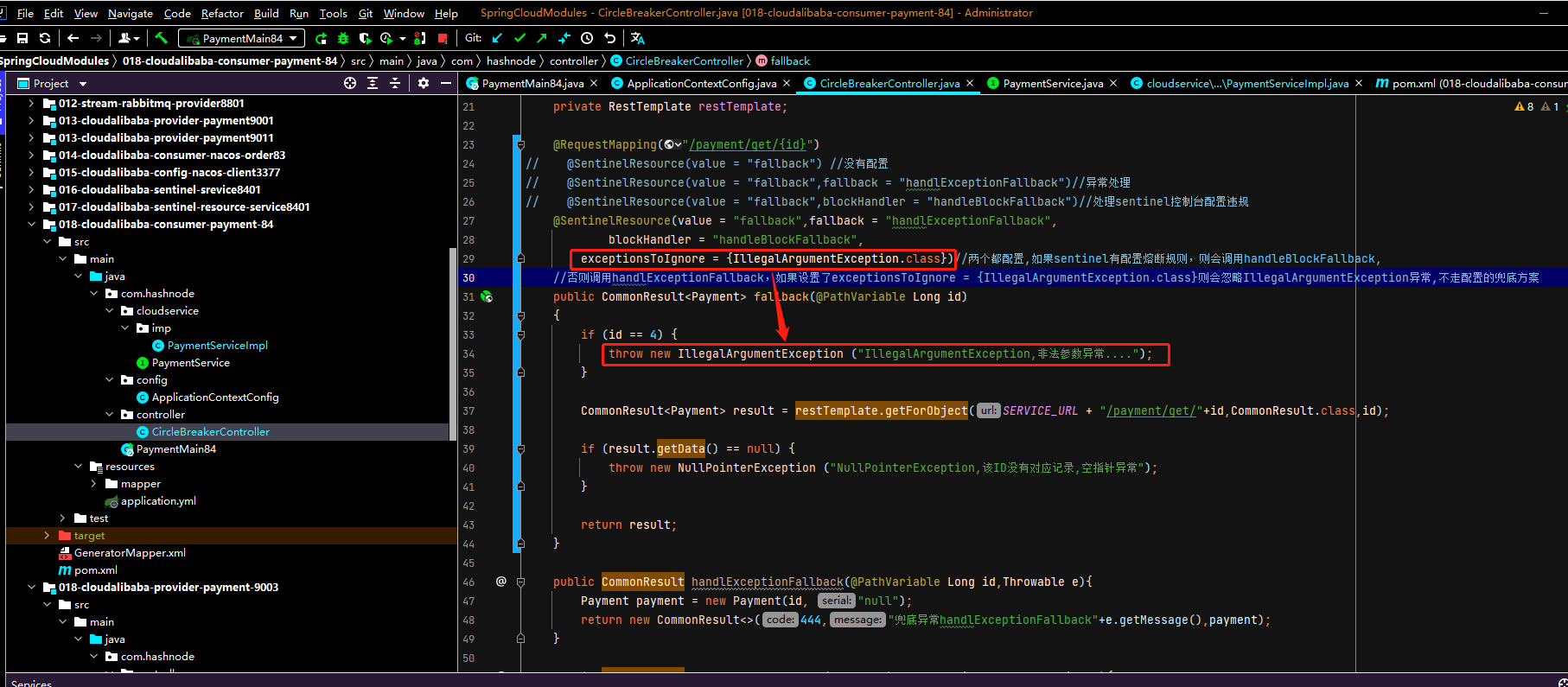The image size is (1568, 687).
Task: Rerun PaymentMain84 with green run icon
Action: pyautogui.click(x=322, y=38)
